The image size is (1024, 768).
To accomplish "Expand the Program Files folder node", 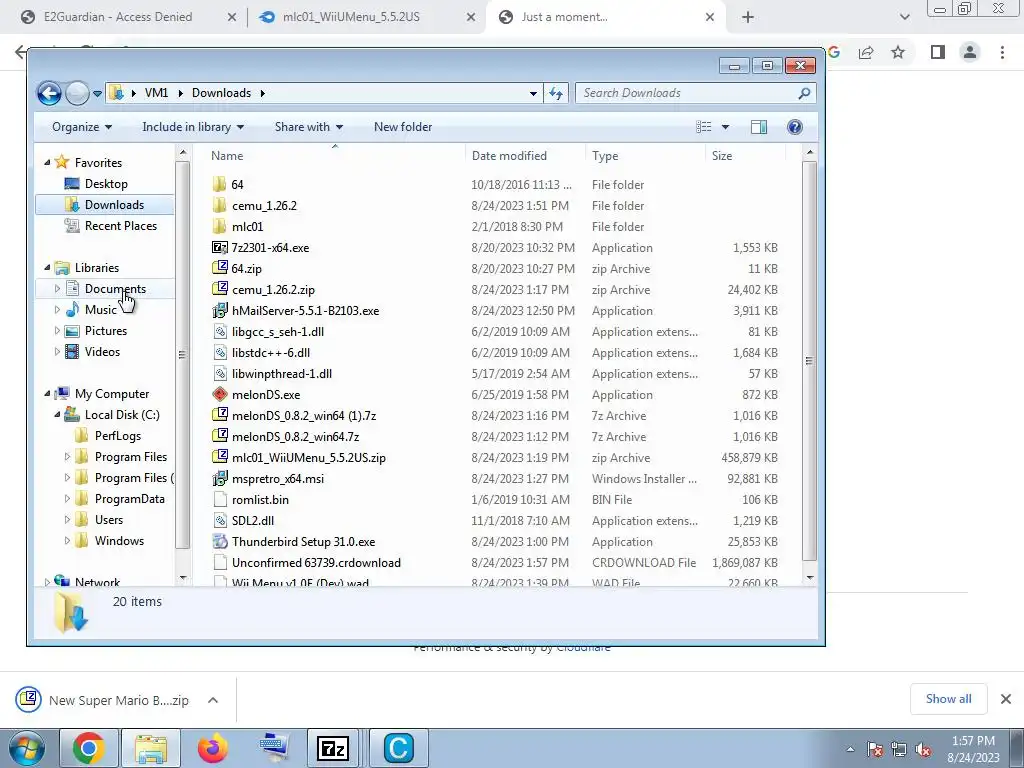I will tap(67, 456).
